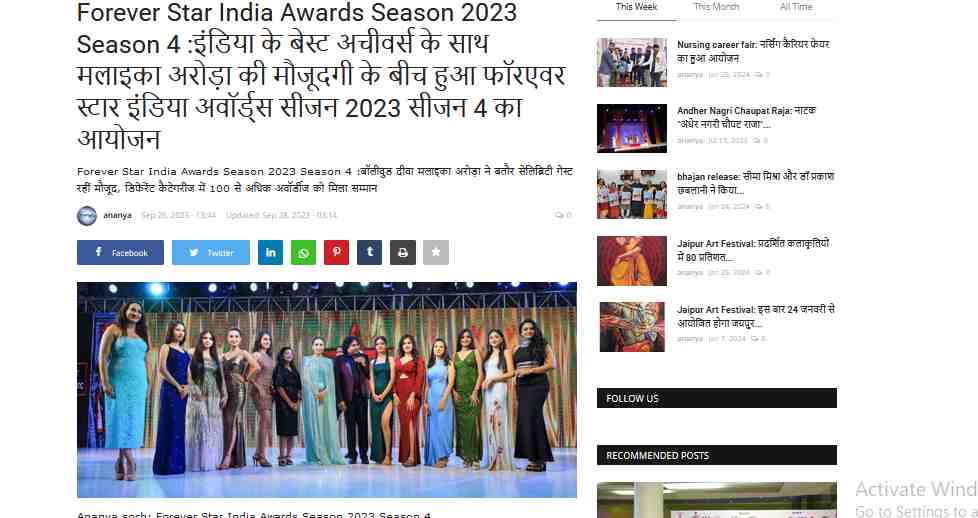978x518 pixels.
Task: Switch to This Month tab
Action: pos(716,7)
